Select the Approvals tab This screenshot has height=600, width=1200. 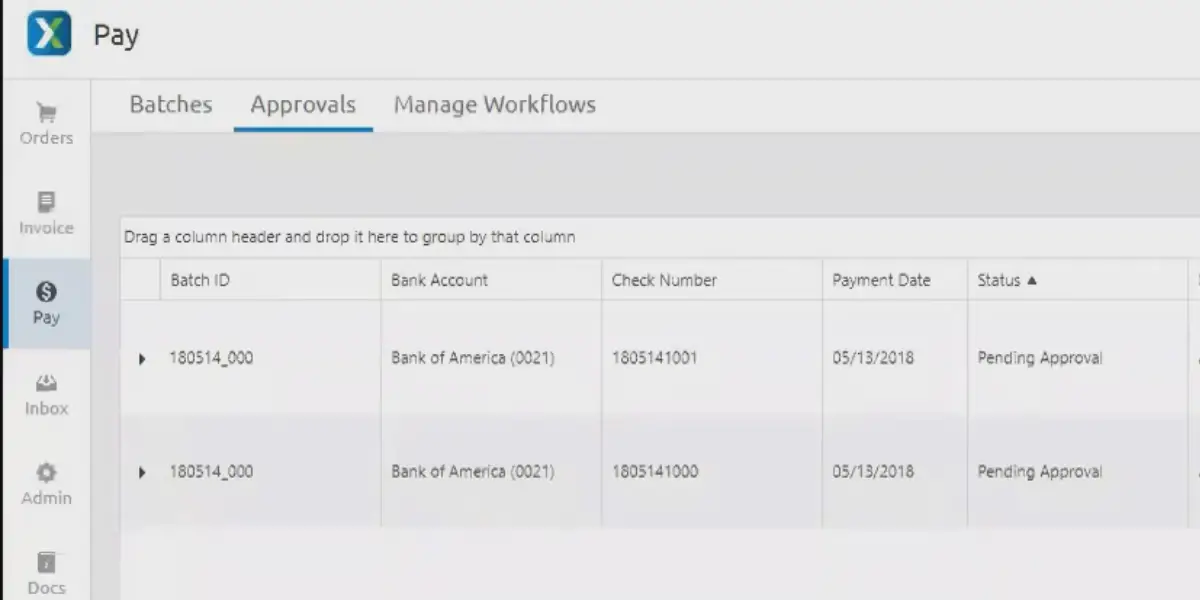[x=303, y=104]
